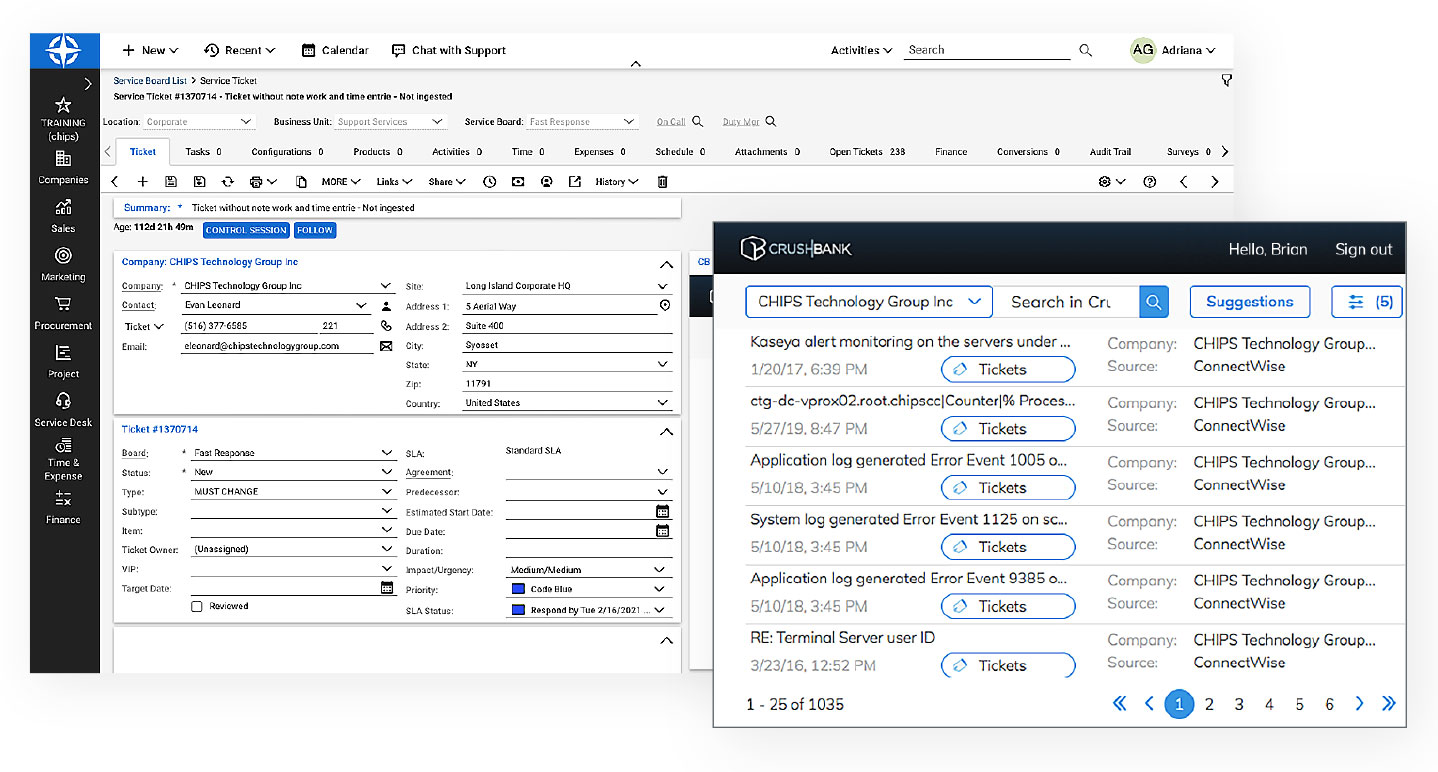Click magnifier next to top Search field

1086,50
